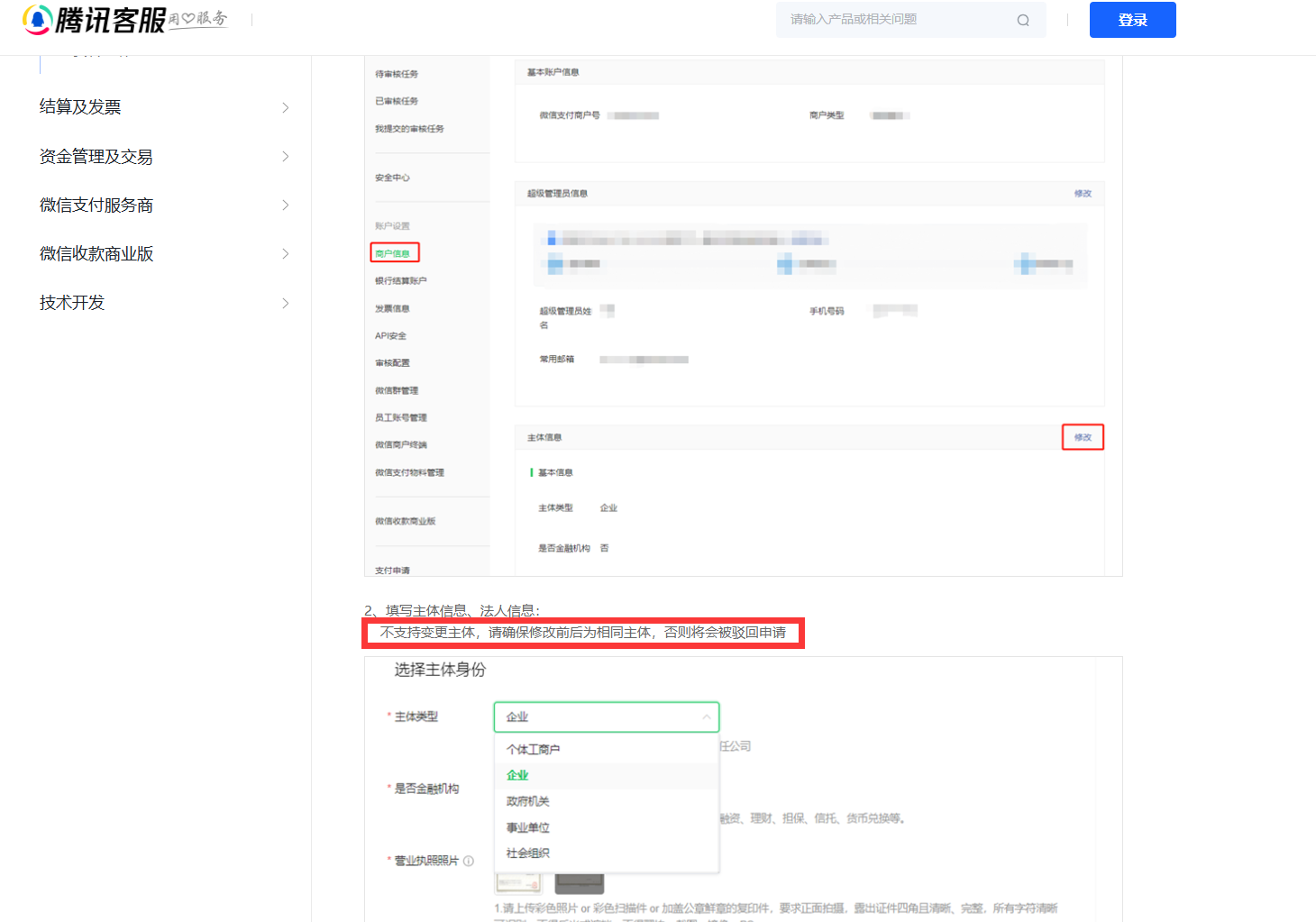Click the info icon beside 营业执照照片
This screenshot has height=922, width=1316.
click(469, 861)
